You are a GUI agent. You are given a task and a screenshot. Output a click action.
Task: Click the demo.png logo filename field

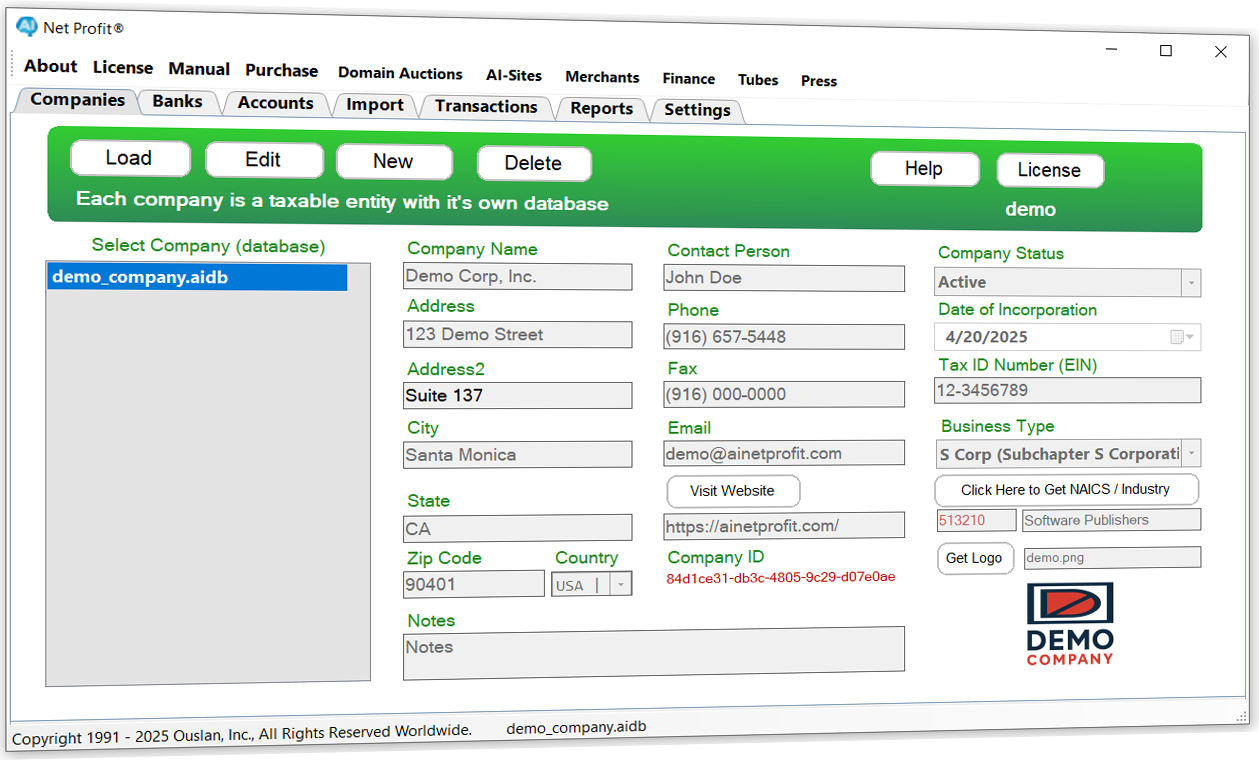tap(1112, 557)
